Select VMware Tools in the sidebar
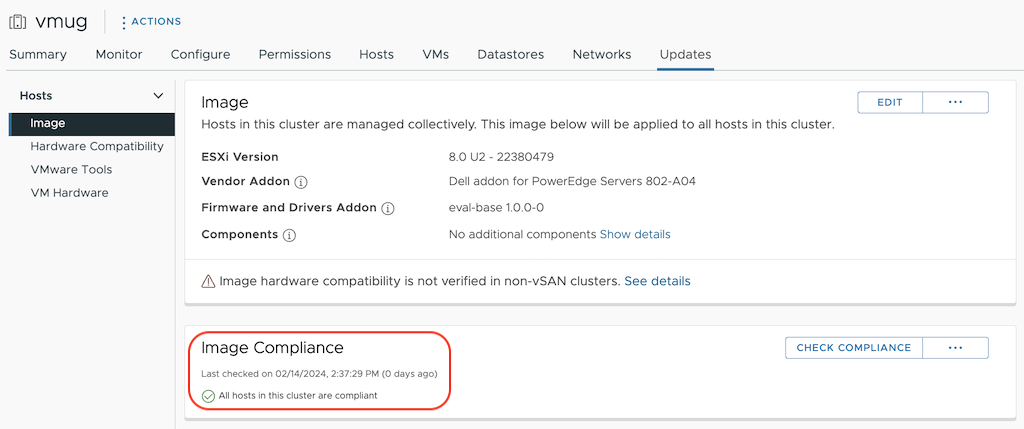Screen dimensions: 1024x429 click(x=71, y=170)
